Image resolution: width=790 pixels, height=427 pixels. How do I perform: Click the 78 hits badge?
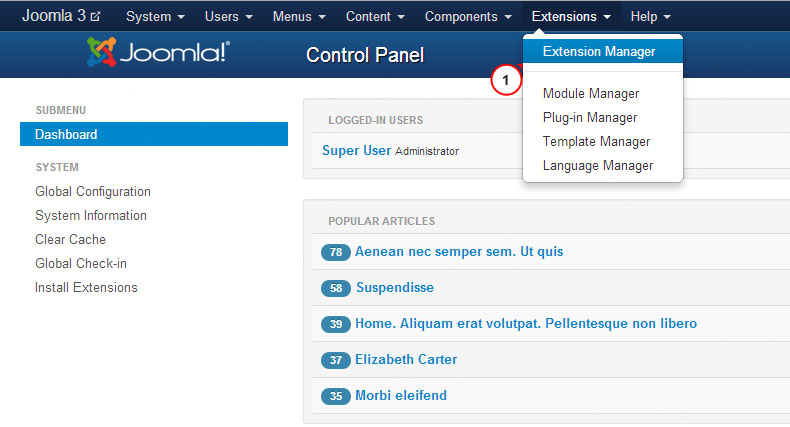335,252
